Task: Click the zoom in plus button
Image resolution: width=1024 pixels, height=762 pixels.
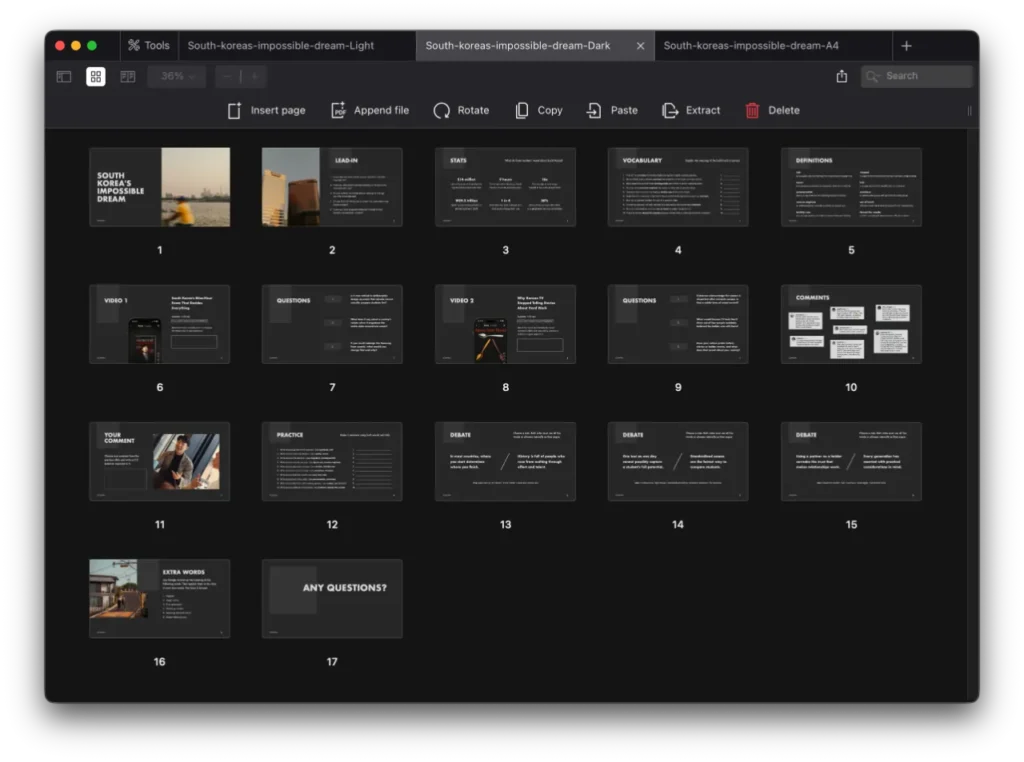Action: coord(255,76)
